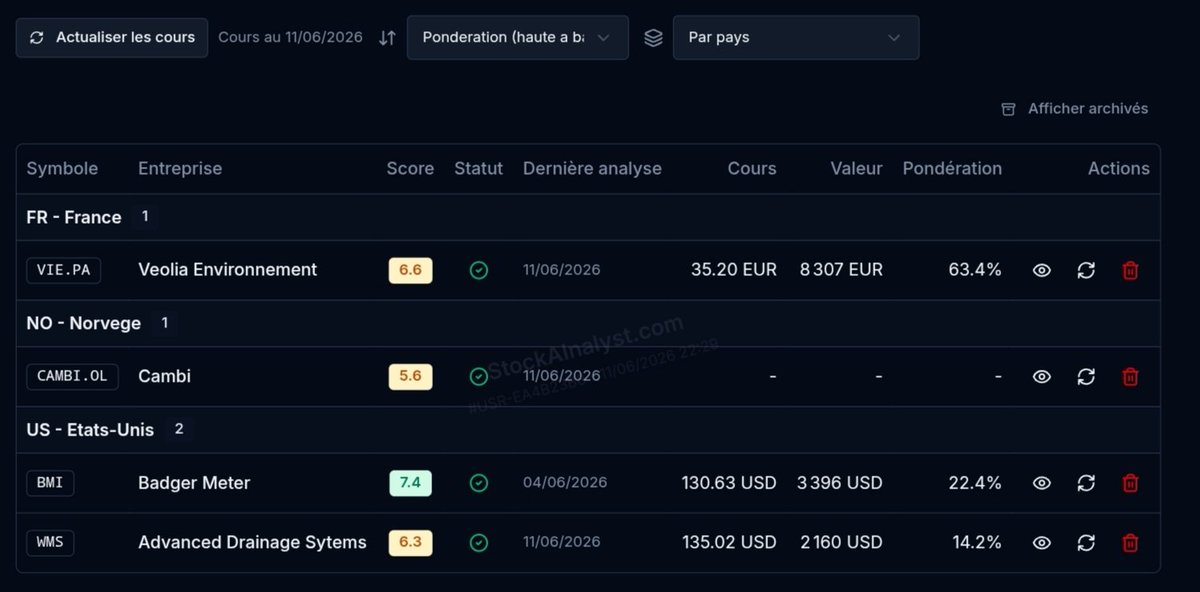Click Badger Meter's 130.63 USD price

[x=729, y=483]
